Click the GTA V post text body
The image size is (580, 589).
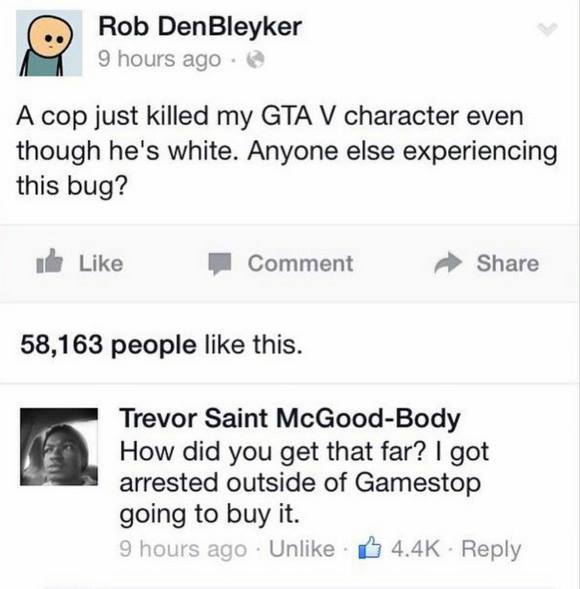coord(287,151)
